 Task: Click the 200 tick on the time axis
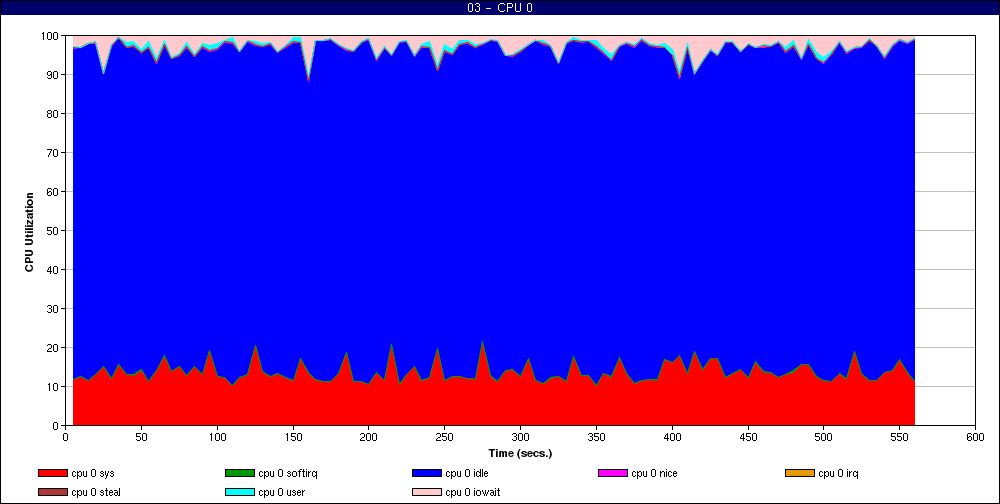coord(369,437)
